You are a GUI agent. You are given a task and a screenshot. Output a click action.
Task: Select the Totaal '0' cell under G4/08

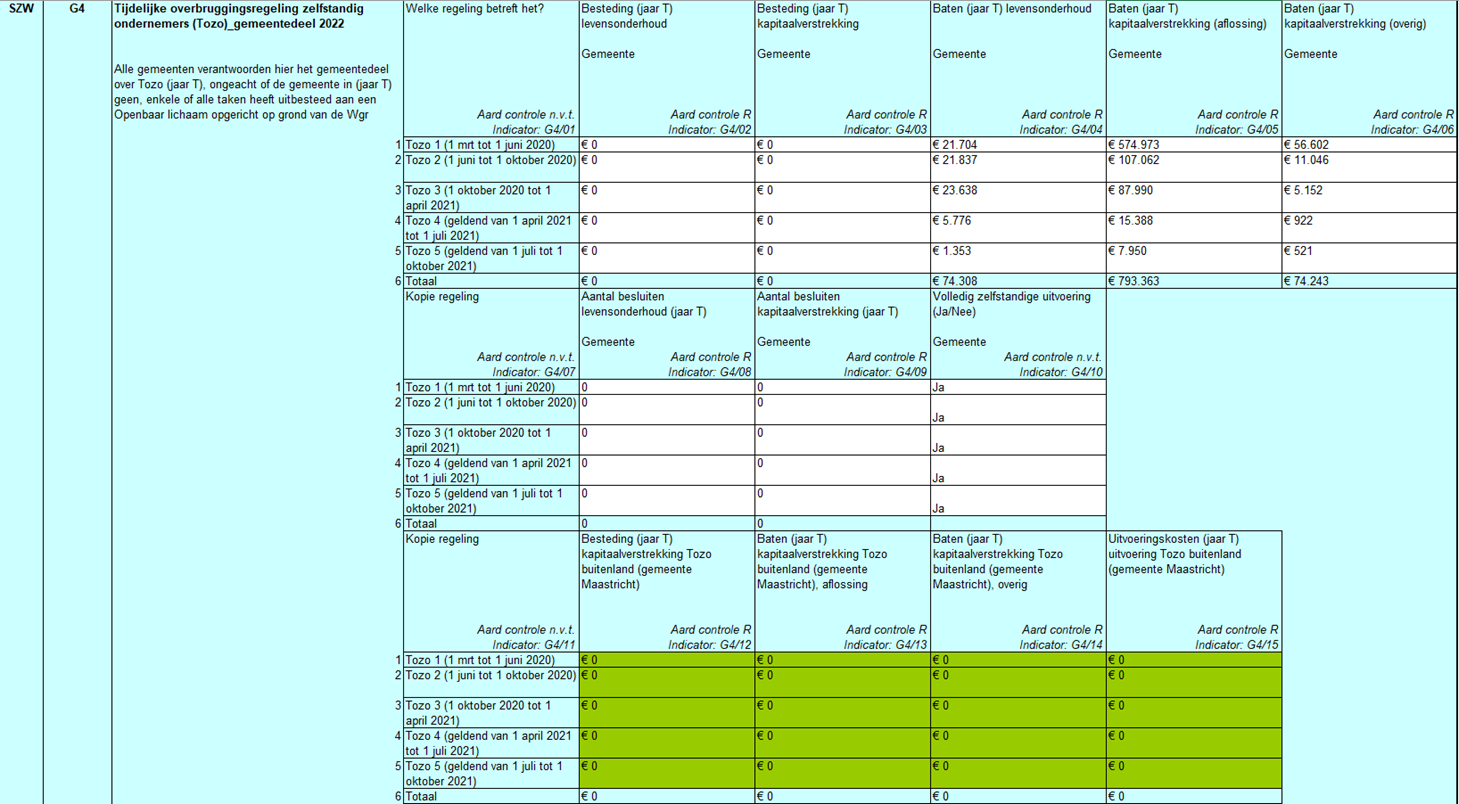667,523
